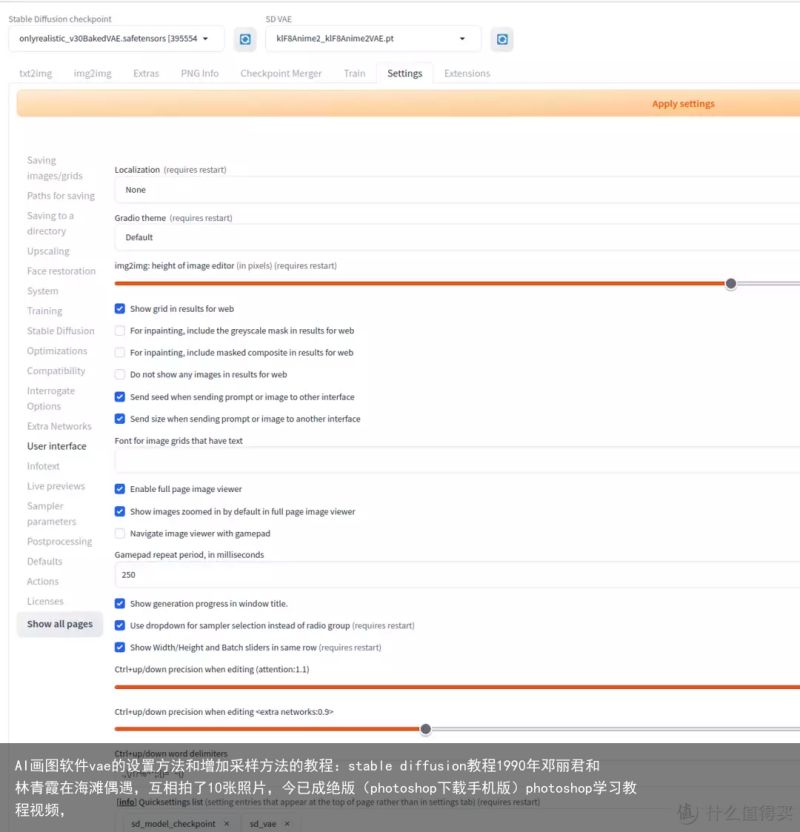This screenshot has height=832, width=800.
Task: Select the Settings tab
Action: coord(405,73)
